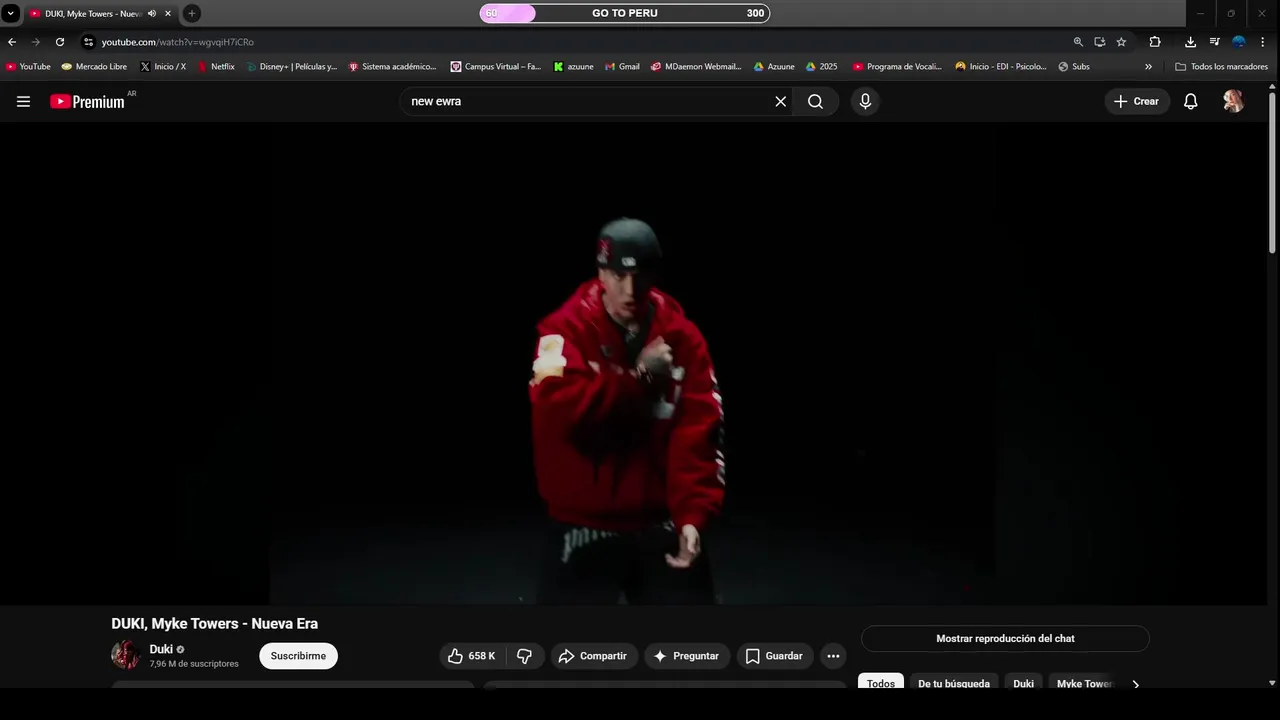Open the Azuune Drive bookmark
1280x720 pixels.
pyautogui.click(x=774, y=67)
